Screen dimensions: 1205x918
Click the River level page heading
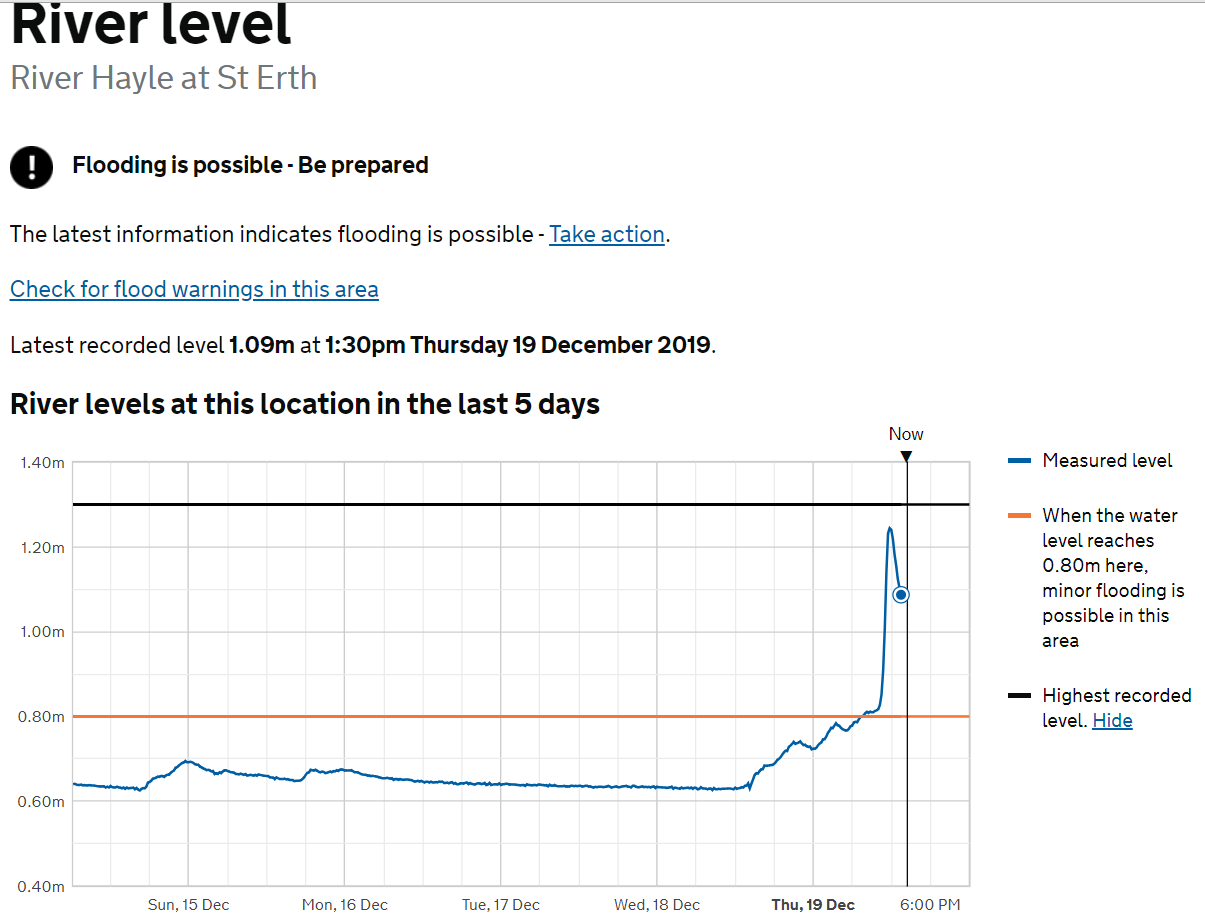pos(151,26)
